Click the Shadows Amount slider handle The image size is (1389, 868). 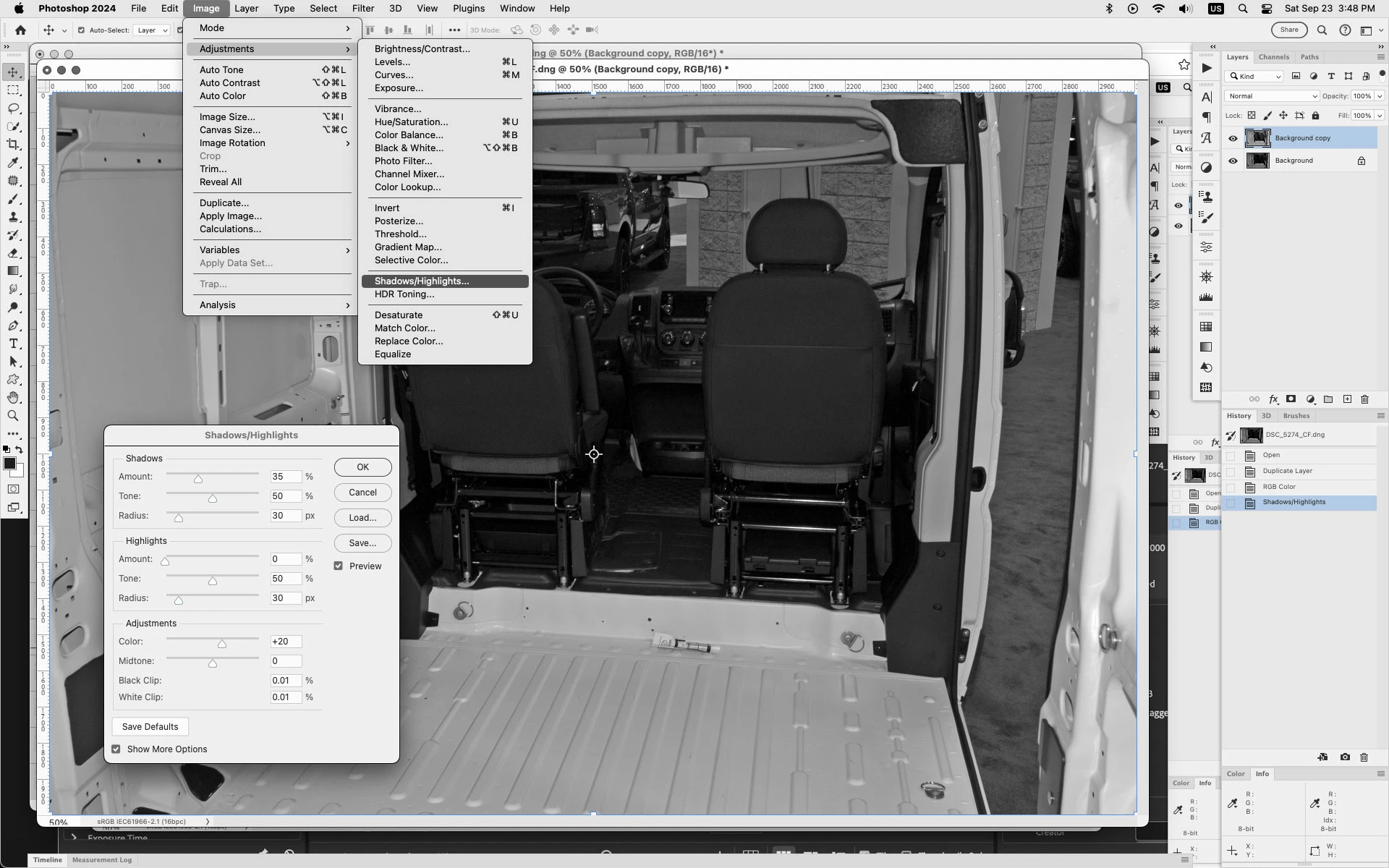(198, 479)
